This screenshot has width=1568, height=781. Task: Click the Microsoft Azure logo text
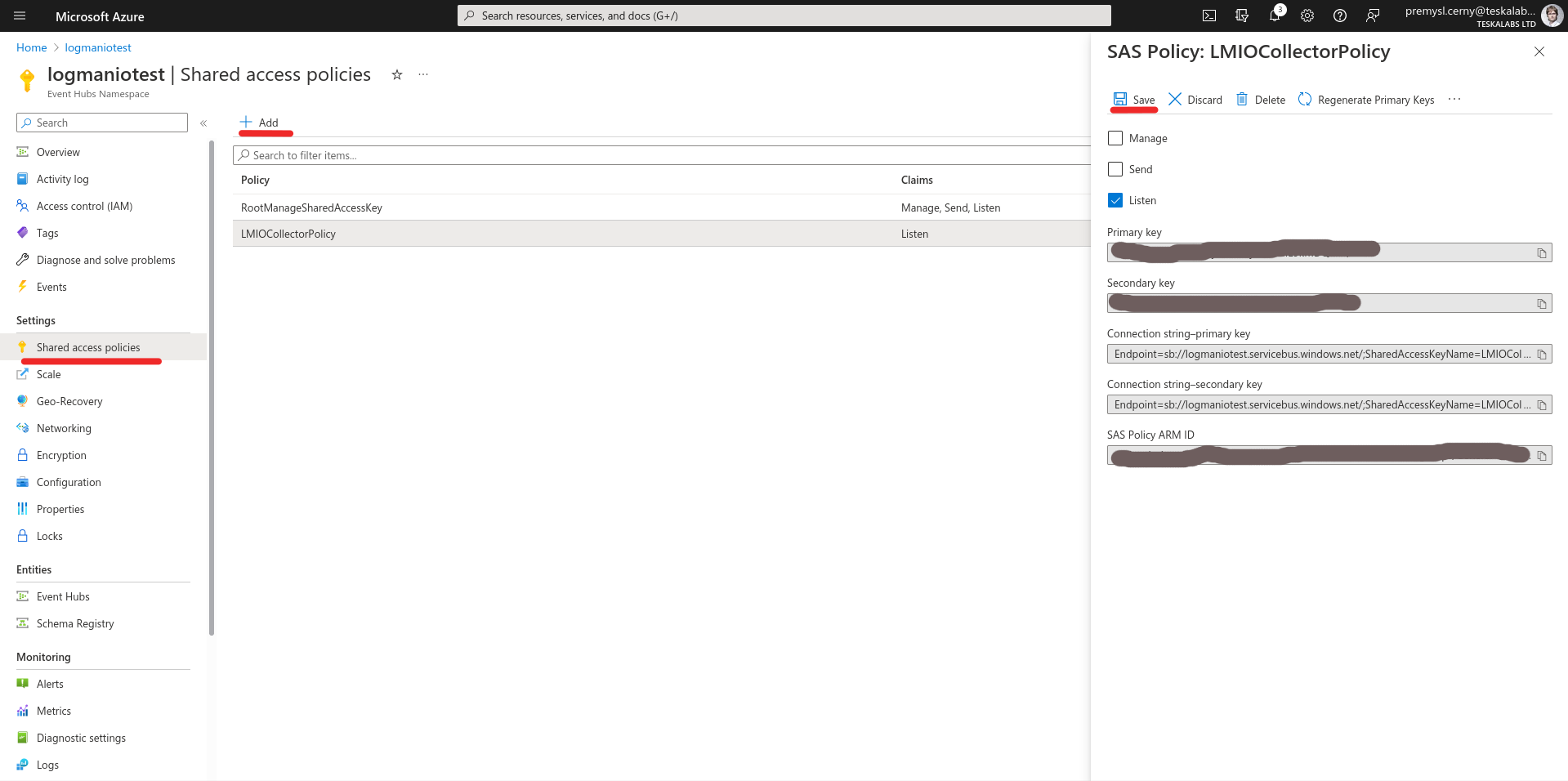[x=100, y=16]
